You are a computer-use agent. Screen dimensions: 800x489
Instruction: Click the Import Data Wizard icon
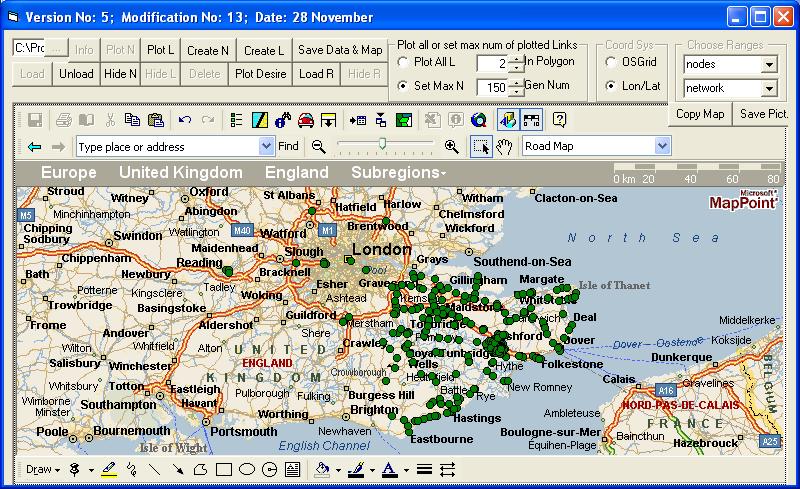pyautogui.click(x=358, y=120)
